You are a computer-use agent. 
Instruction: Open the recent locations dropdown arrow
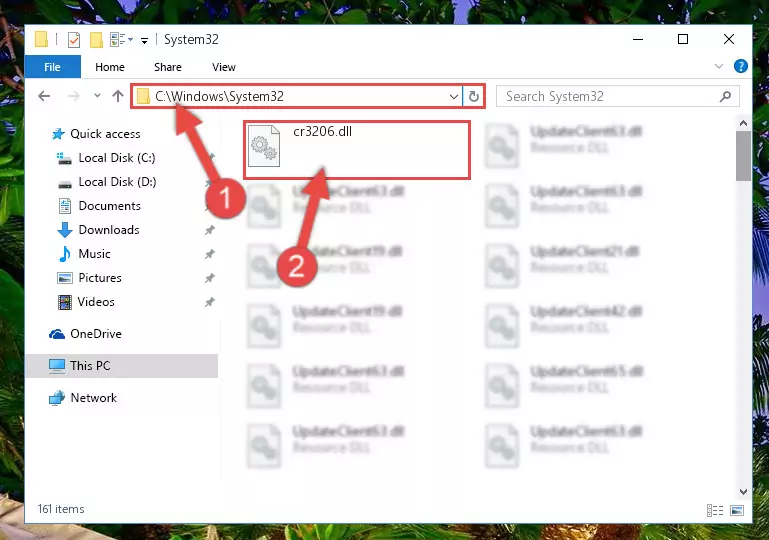click(x=97, y=96)
